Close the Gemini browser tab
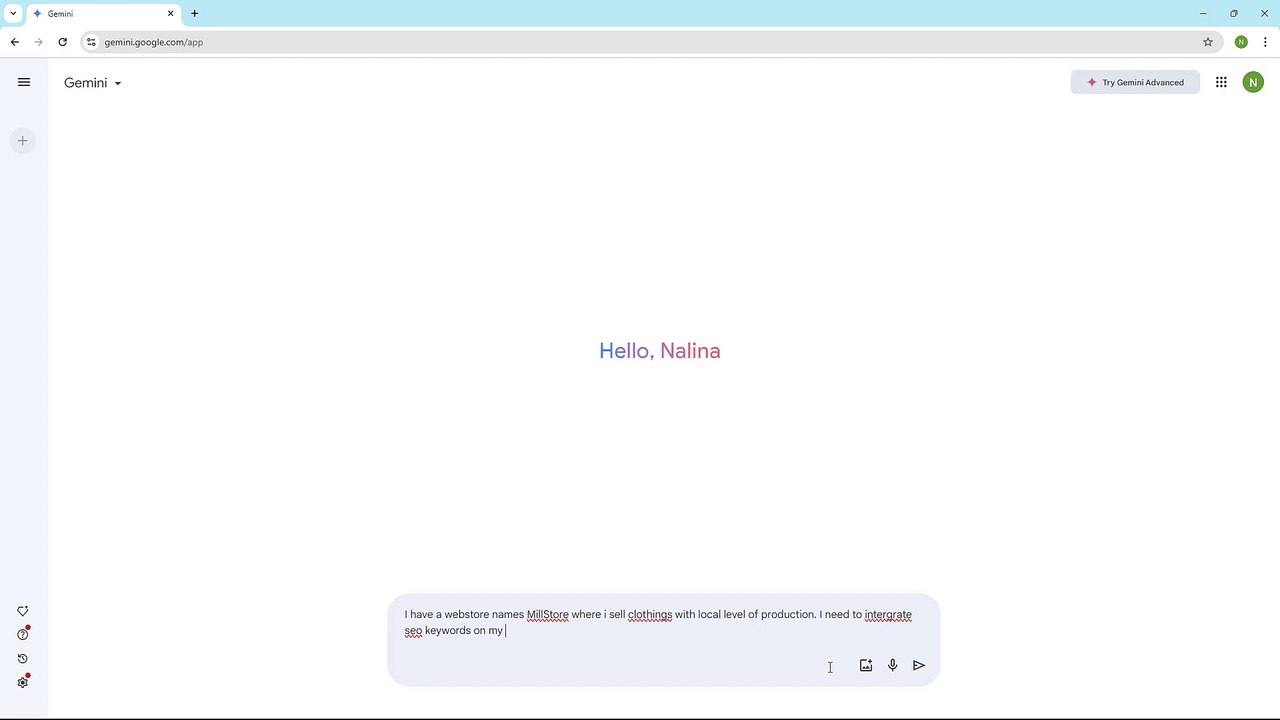The height and width of the screenshot is (720, 1280). click(171, 14)
